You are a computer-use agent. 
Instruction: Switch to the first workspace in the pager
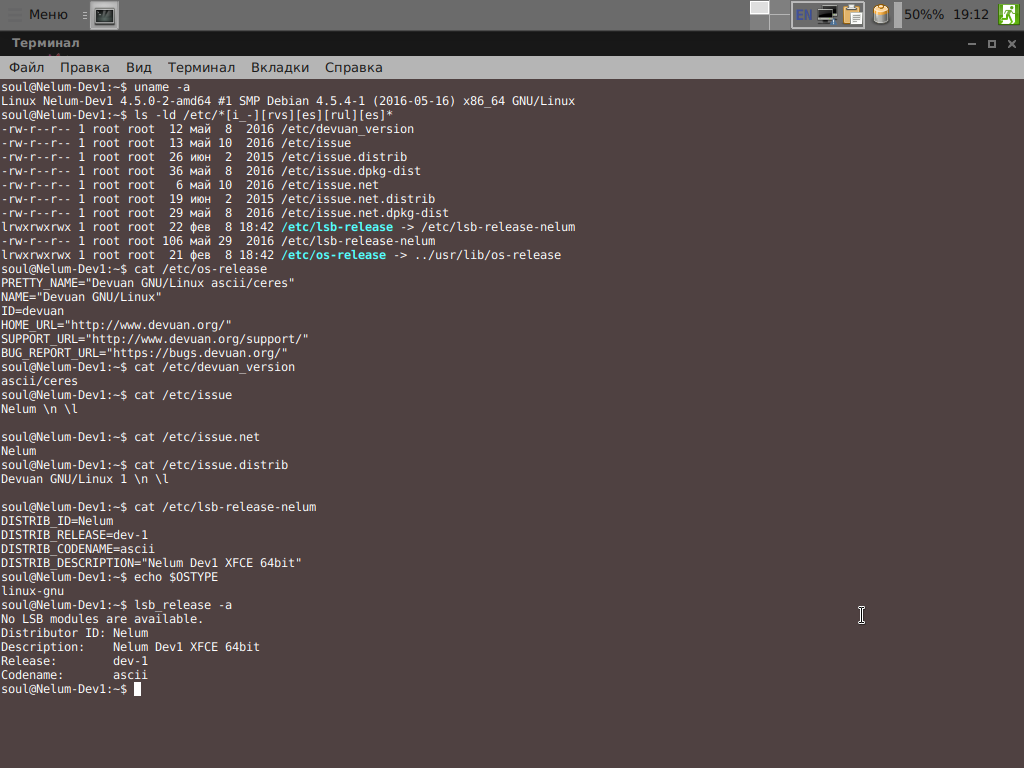[759, 8]
